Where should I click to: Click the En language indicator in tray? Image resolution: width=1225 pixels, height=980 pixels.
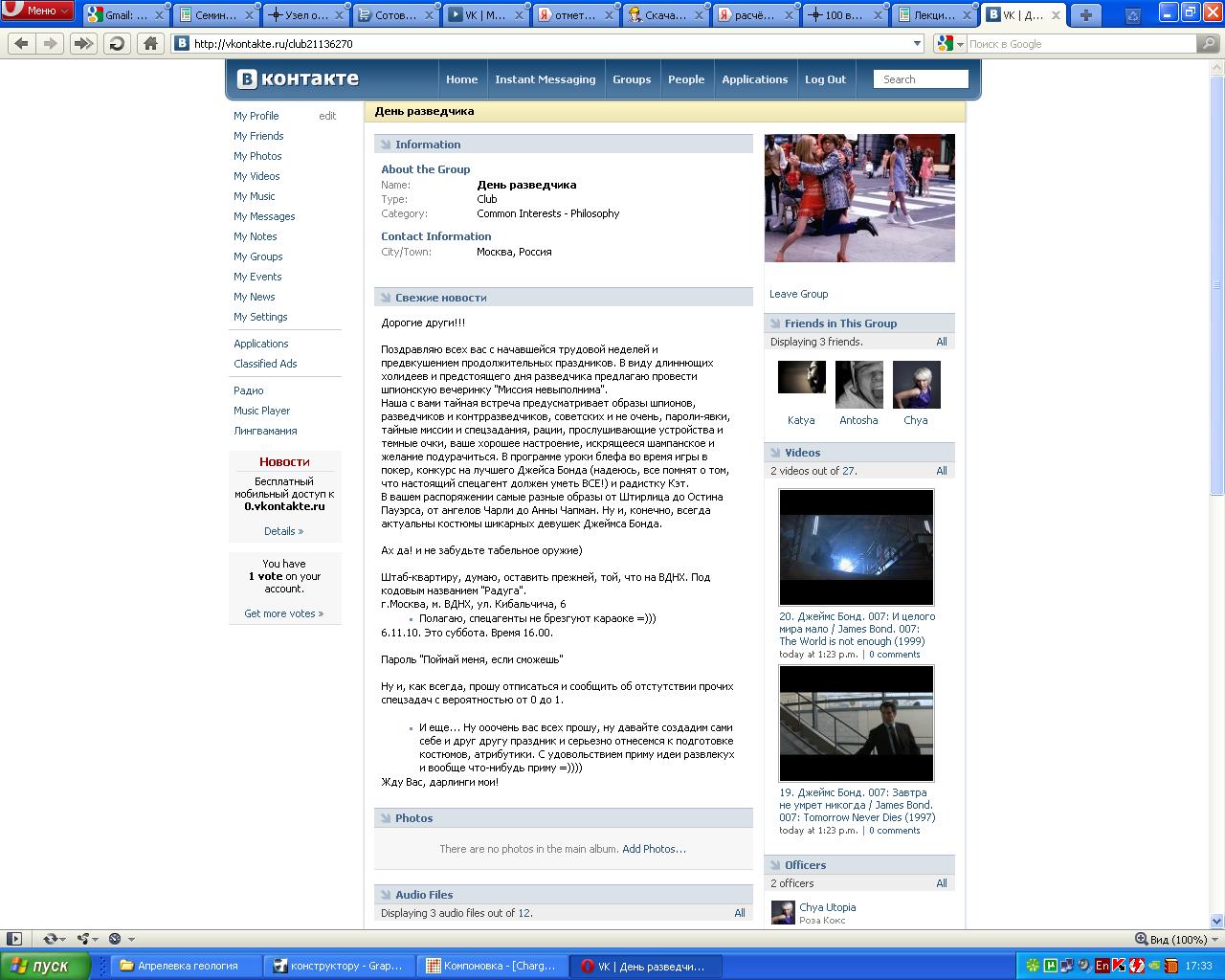[x=1102, y=966]
